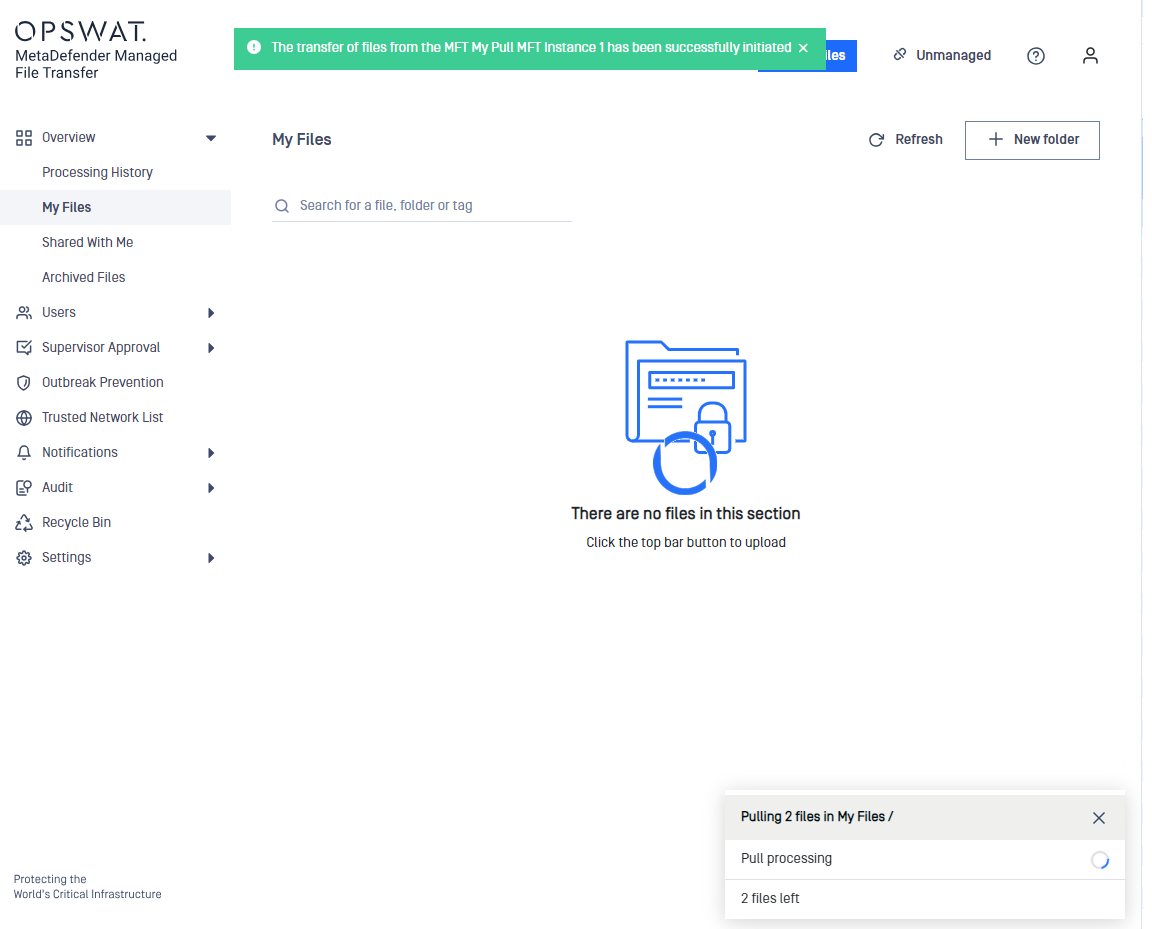Click the partially hidden blue upload button
The width and height of the screenshot is (1152, 929).
(x=841, y=56)
